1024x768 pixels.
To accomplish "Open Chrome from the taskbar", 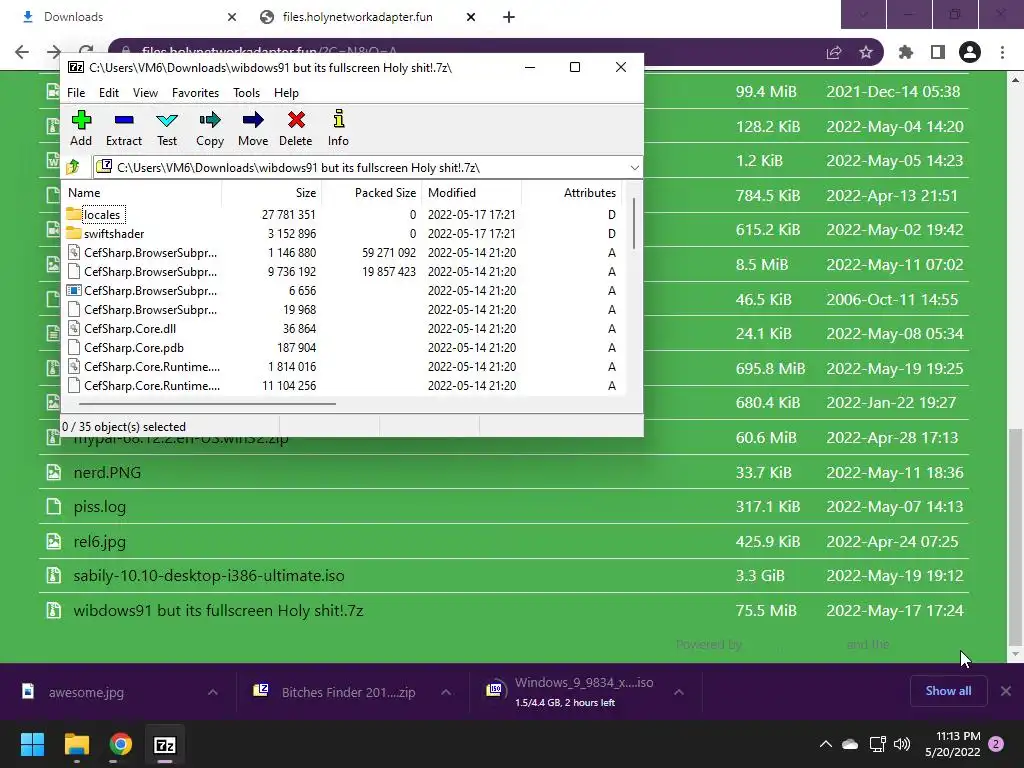I will (x=121, y=744).
